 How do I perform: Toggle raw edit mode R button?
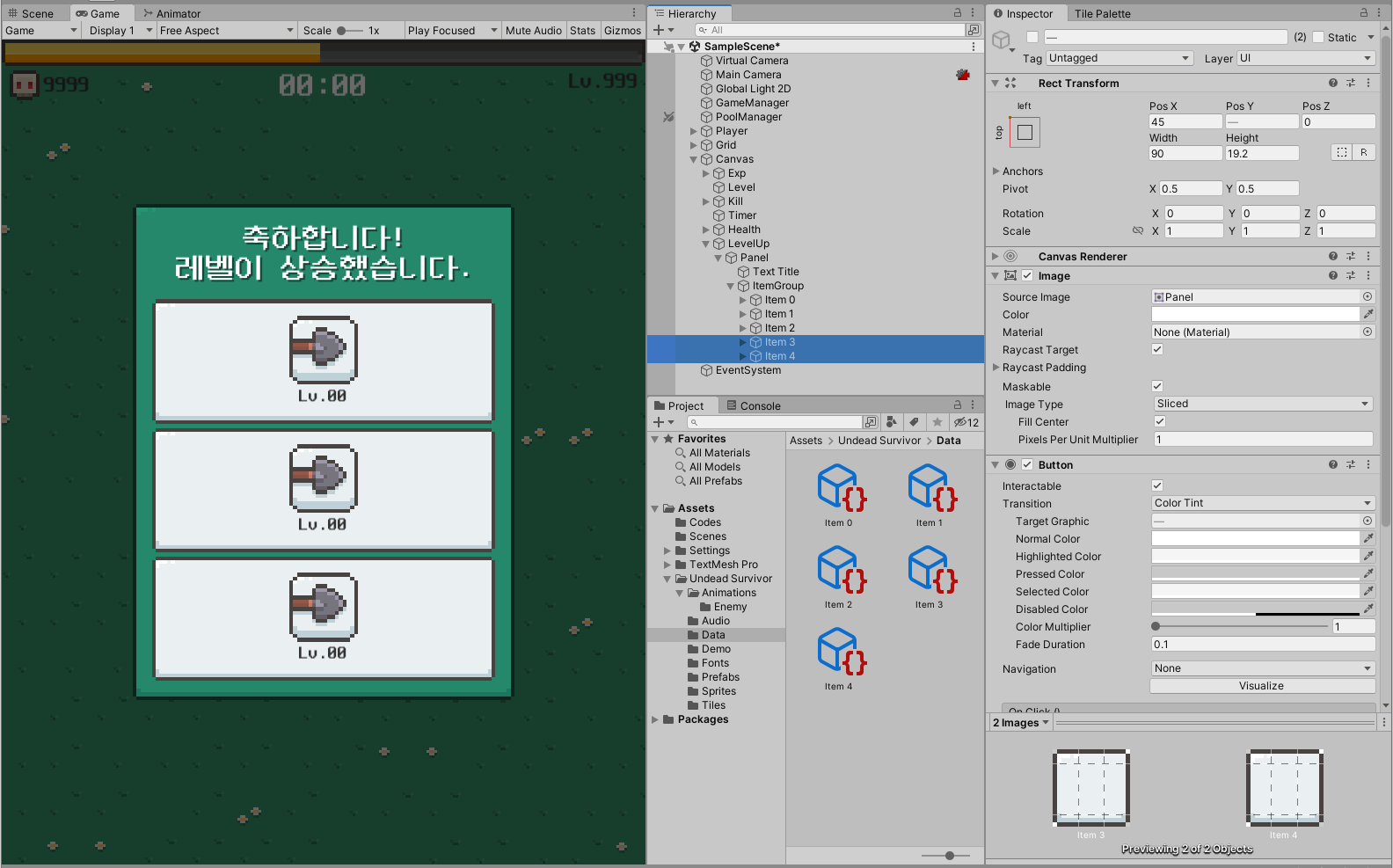[x=1364, y=152]
